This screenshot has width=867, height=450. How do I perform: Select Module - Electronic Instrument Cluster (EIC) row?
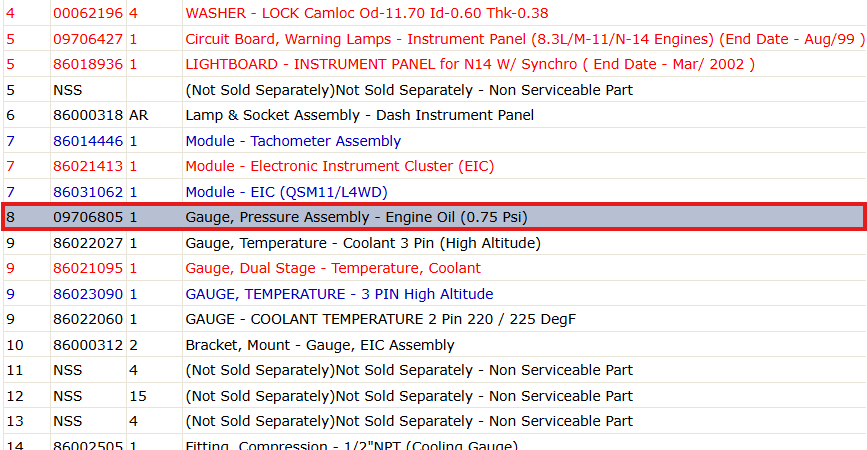click(434, 166)
